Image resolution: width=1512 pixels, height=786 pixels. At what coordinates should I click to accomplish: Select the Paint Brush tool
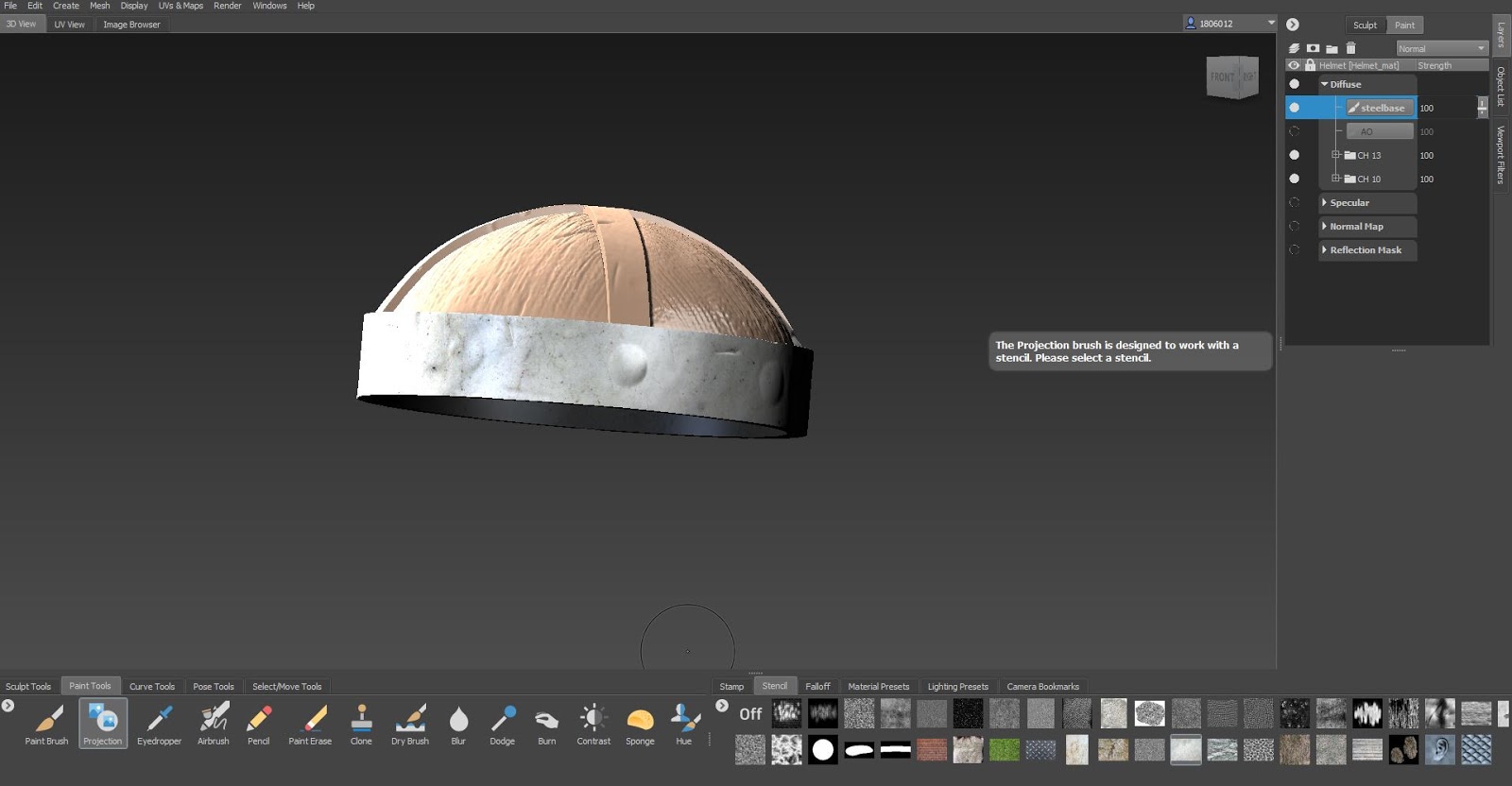coord(47,725)
